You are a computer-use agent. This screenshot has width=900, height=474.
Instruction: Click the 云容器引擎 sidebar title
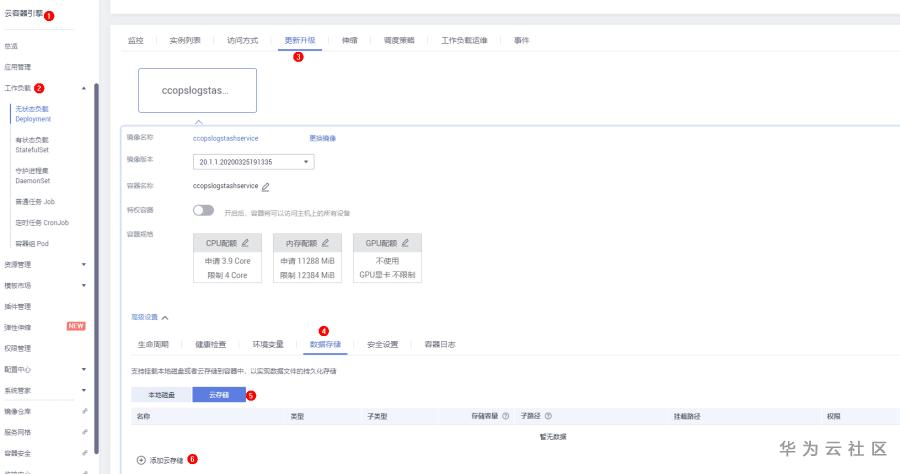24,13
